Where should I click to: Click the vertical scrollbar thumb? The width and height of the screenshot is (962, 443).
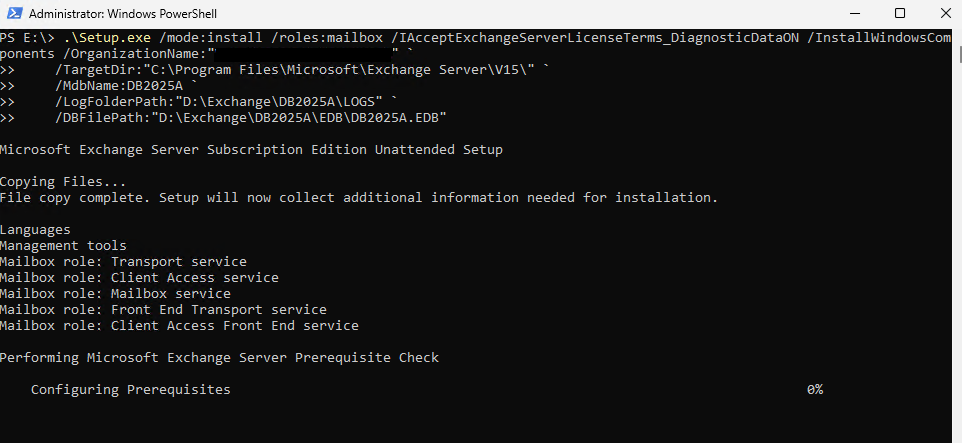[960, 54]
